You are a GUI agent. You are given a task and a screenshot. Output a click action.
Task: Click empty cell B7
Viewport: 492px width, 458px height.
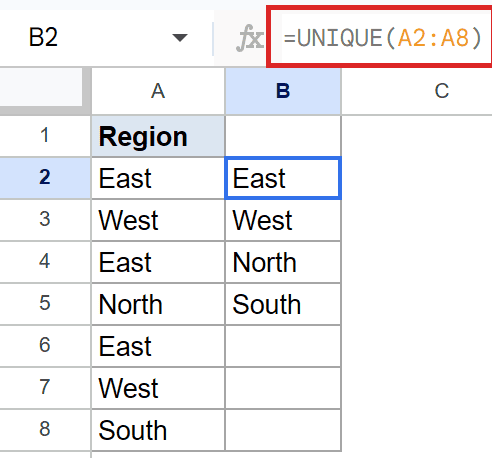click(283, 388)
